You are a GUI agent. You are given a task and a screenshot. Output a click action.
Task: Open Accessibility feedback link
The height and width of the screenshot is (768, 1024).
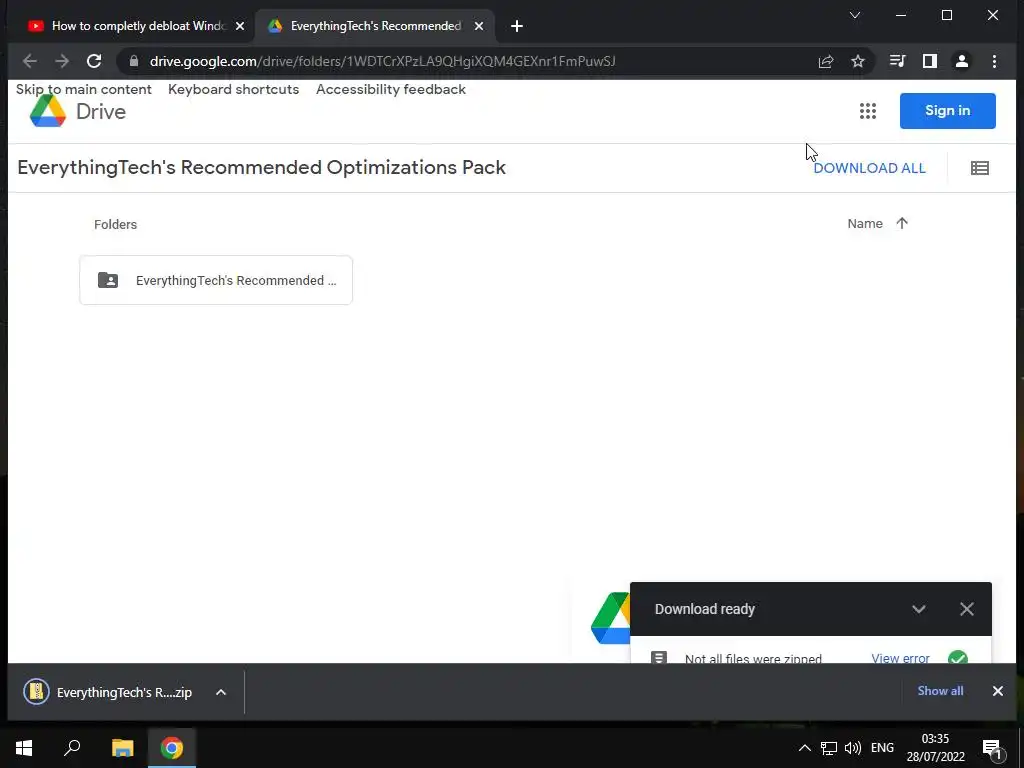click(x=391, y=89)
